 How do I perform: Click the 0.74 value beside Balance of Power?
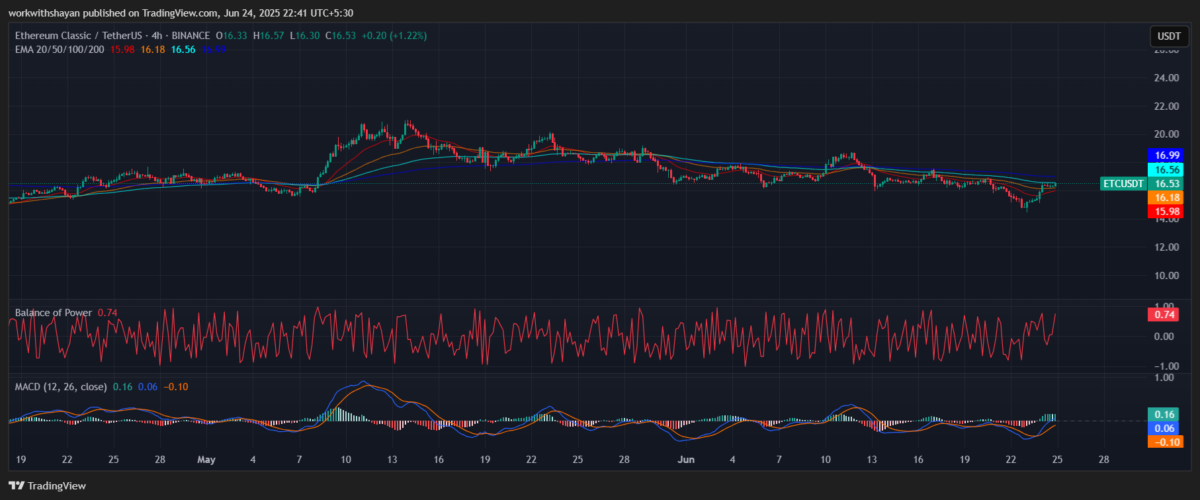tap(107, 313)
